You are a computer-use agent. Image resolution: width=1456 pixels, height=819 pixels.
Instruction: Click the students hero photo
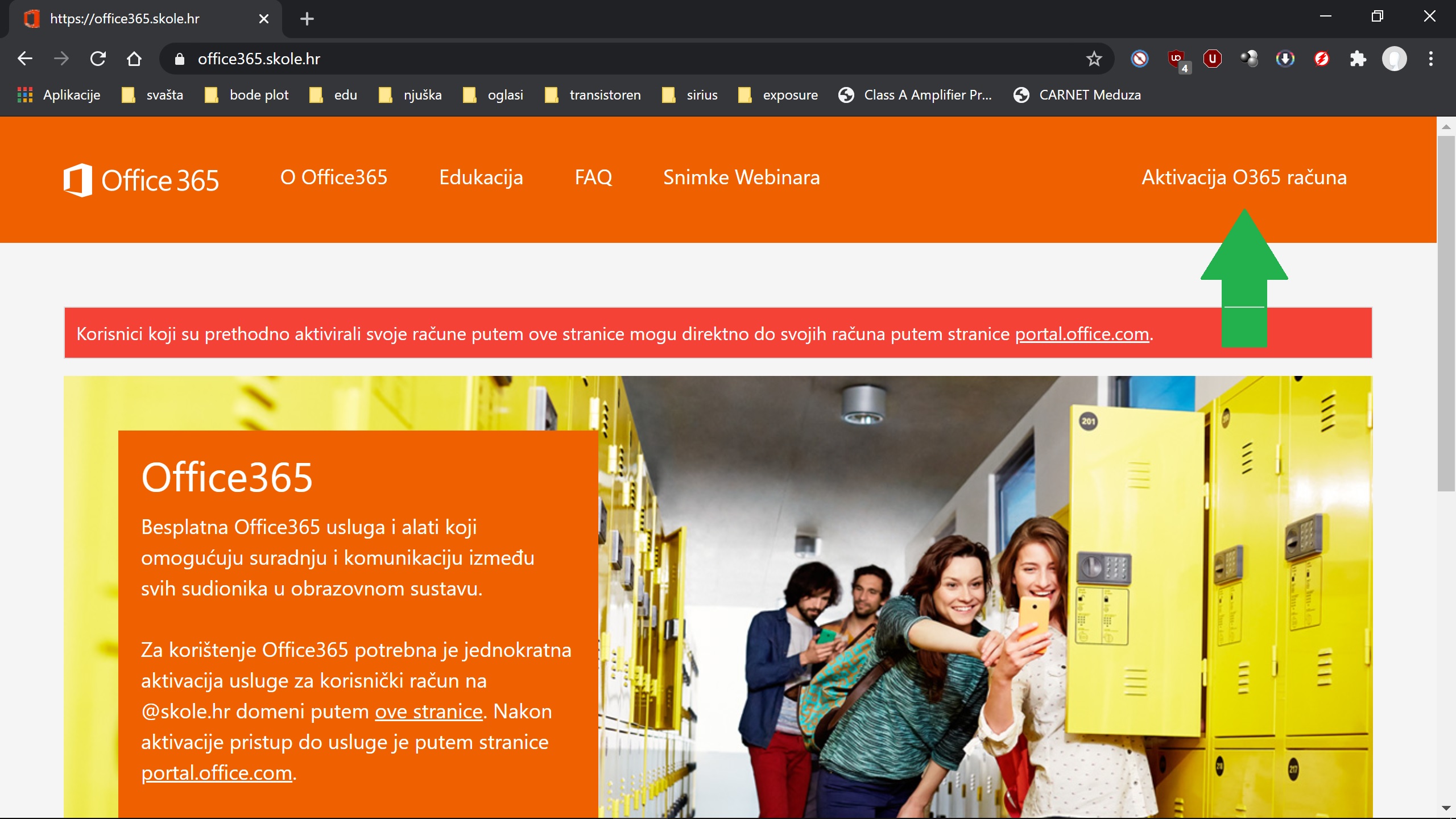tap(984, 597)
